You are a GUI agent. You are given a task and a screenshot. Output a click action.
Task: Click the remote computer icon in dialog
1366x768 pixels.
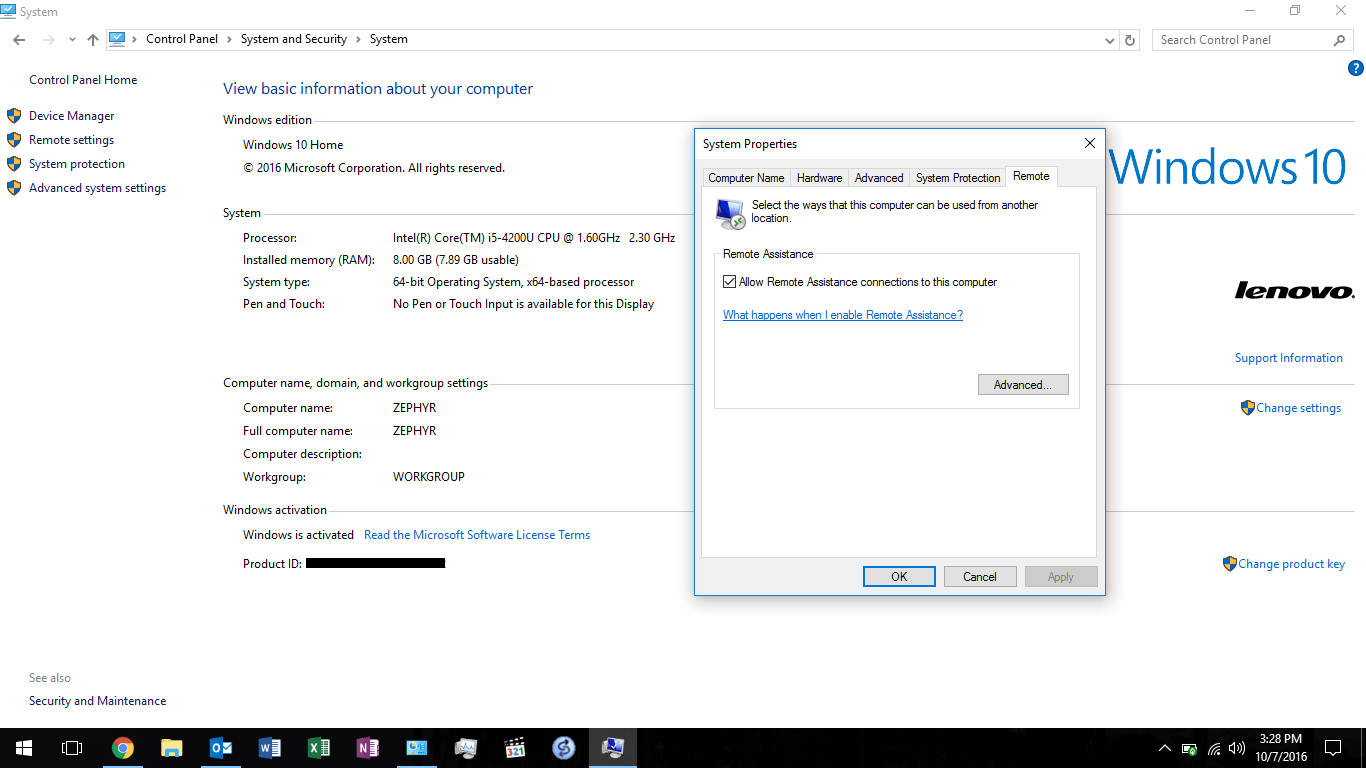pos(730,213)
